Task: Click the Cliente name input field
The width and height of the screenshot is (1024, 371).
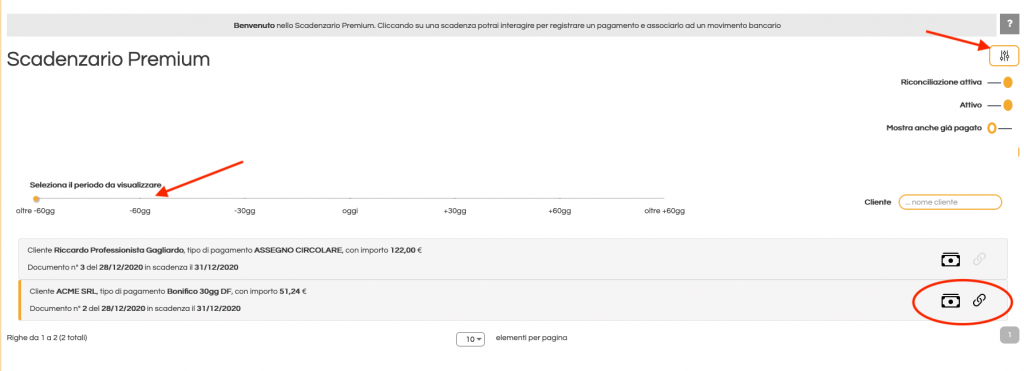Action: click(x=950, y=202)
